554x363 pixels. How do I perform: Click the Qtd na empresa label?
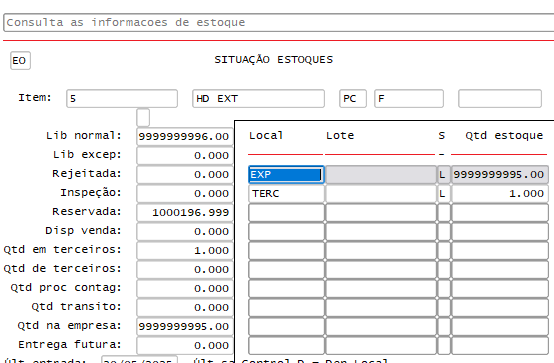coord(70,326)
